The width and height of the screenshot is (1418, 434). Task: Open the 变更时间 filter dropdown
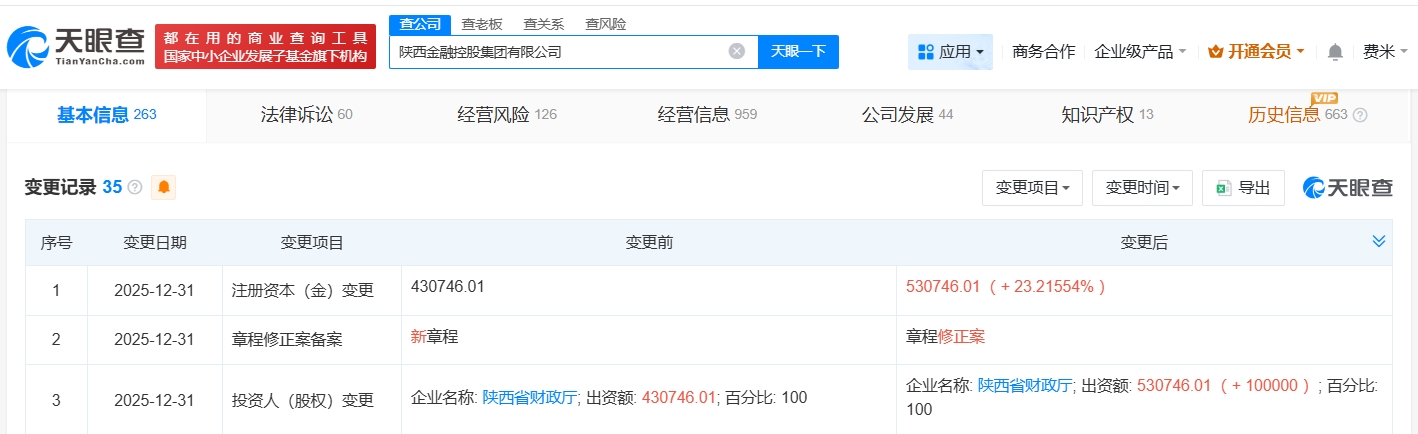coord(1142,187)
